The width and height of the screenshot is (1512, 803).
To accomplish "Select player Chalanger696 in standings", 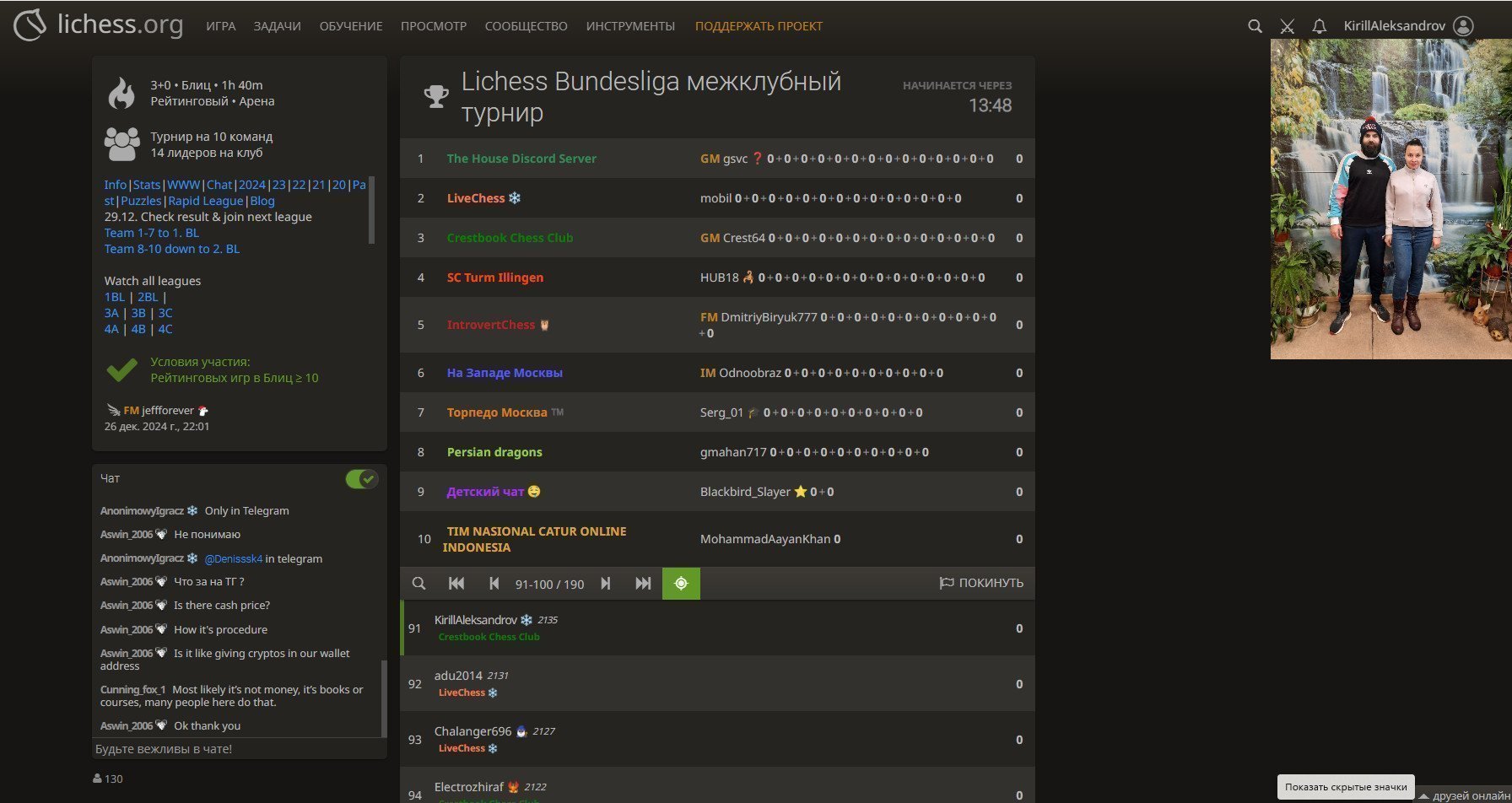I will (717, 740).
